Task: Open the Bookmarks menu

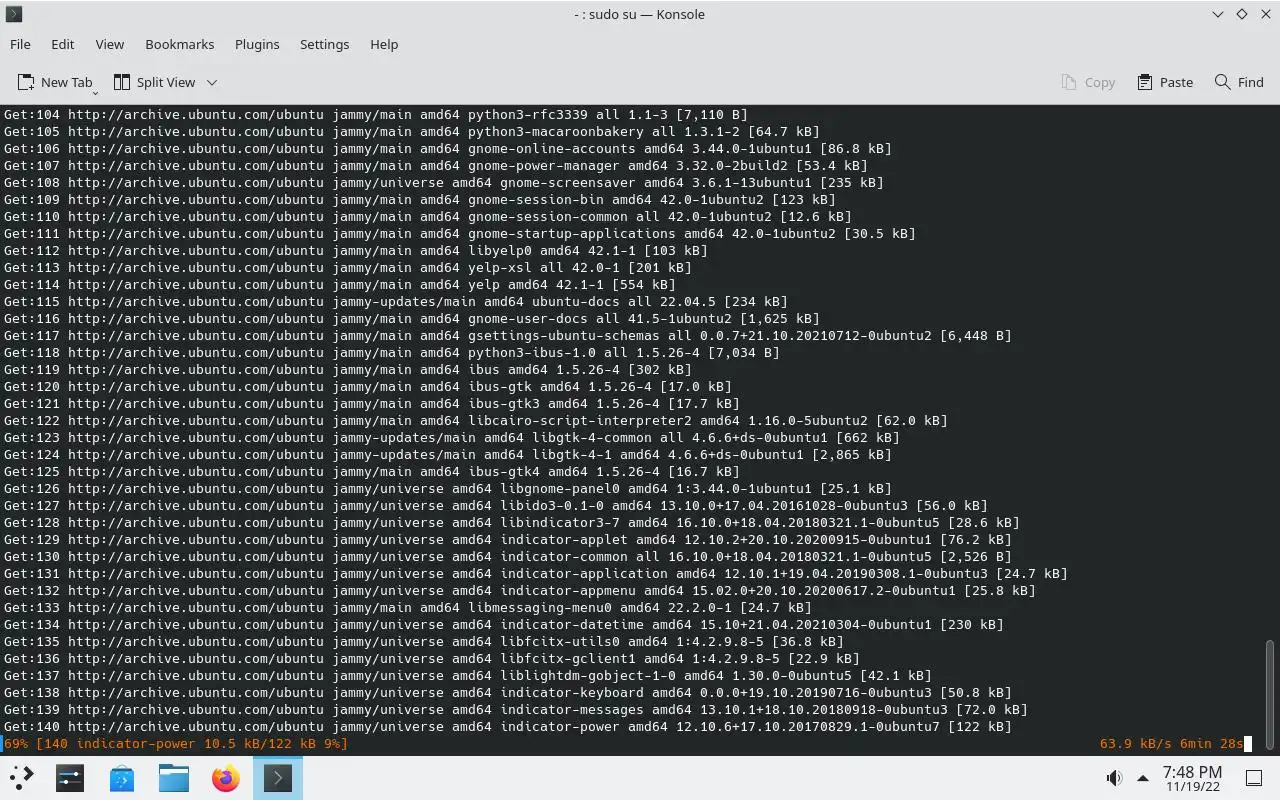Action: pyautogui.click(x=179, y=44)
